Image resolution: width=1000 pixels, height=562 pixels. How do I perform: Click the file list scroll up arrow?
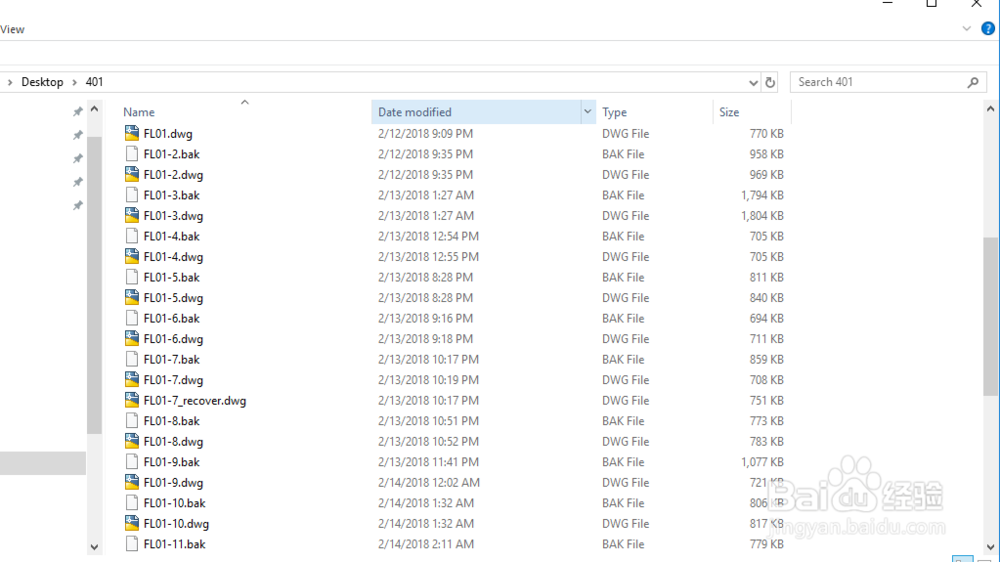pos(990,109)
